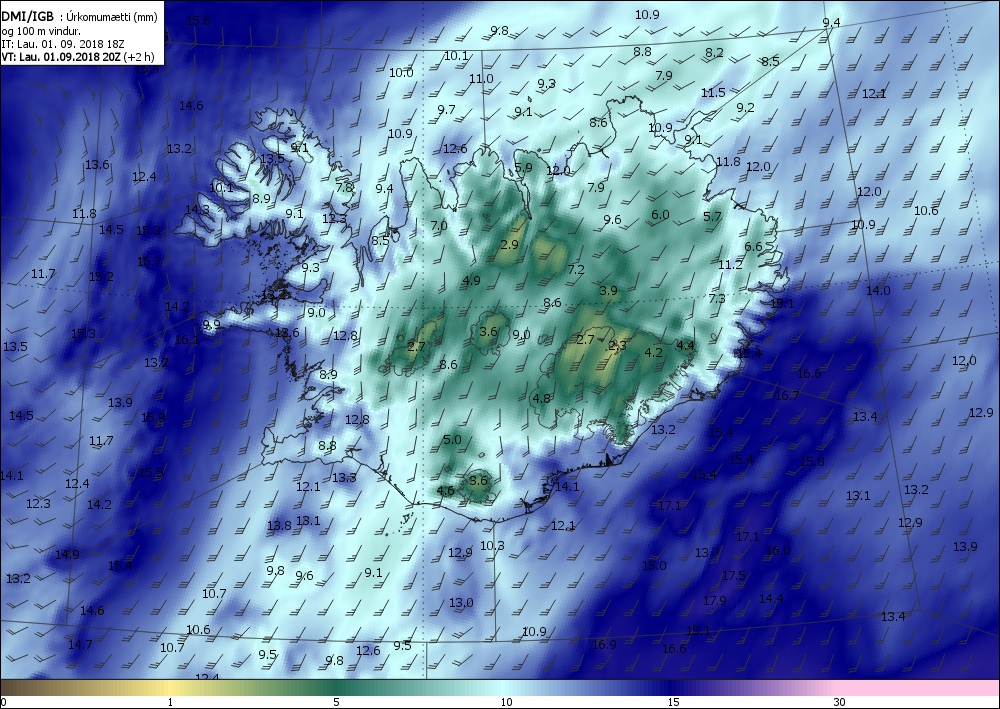Viewport: 1000px width, 709px height.
Task: Select the map value "15.8"
Action: (x=812, y=461)
